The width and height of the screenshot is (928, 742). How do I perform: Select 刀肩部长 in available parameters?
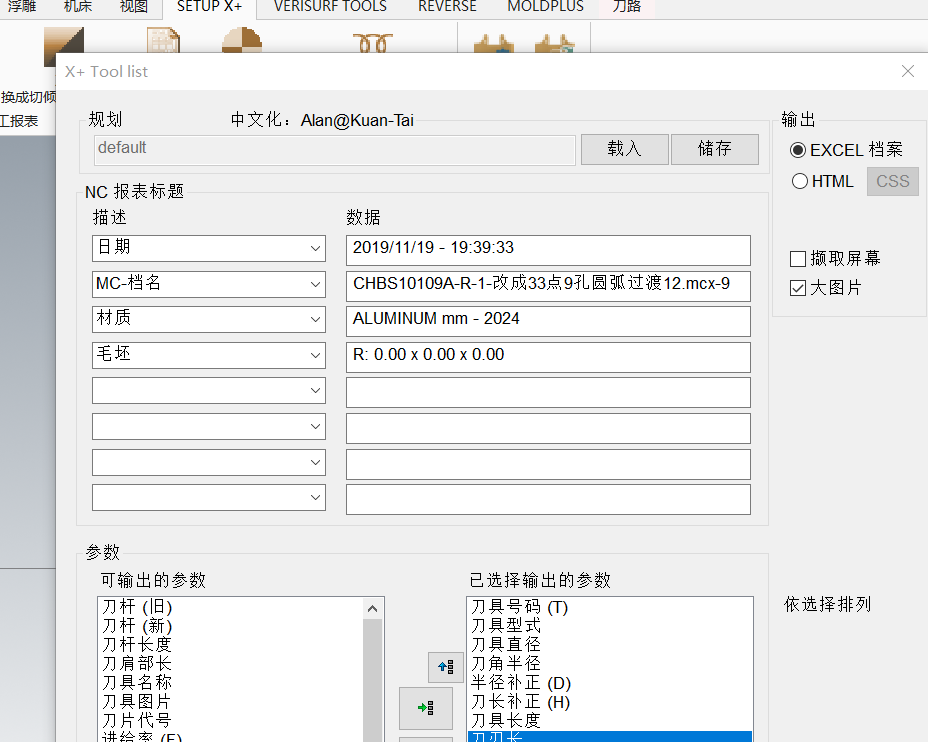[x=137, y=664]
